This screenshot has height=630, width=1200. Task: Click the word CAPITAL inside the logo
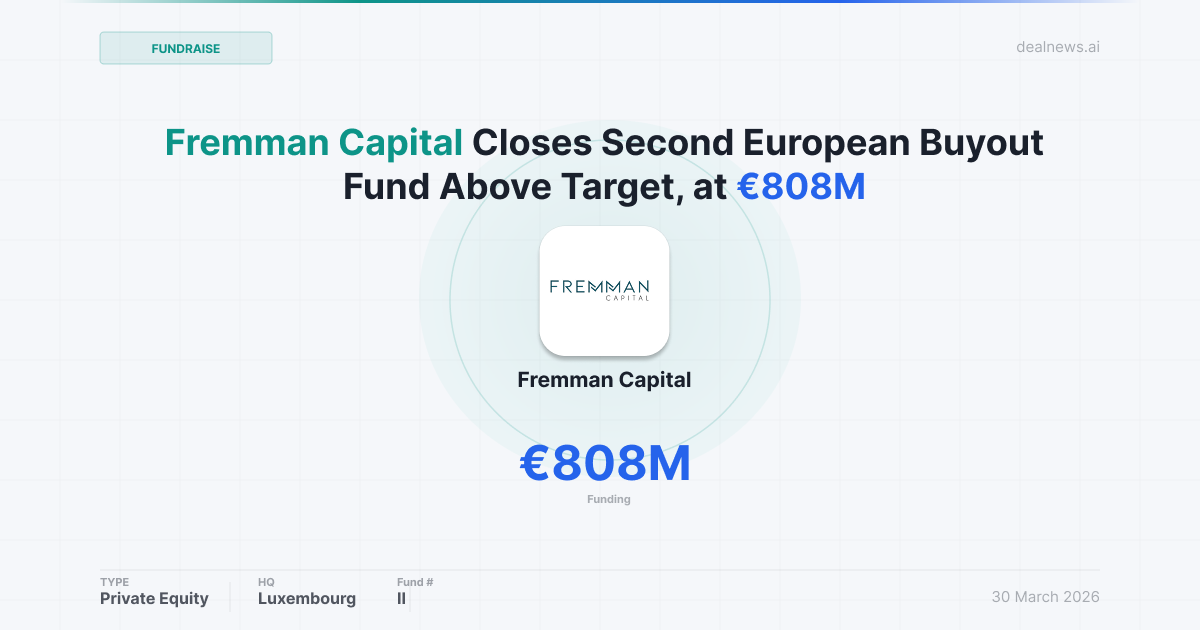pos(627,297)
